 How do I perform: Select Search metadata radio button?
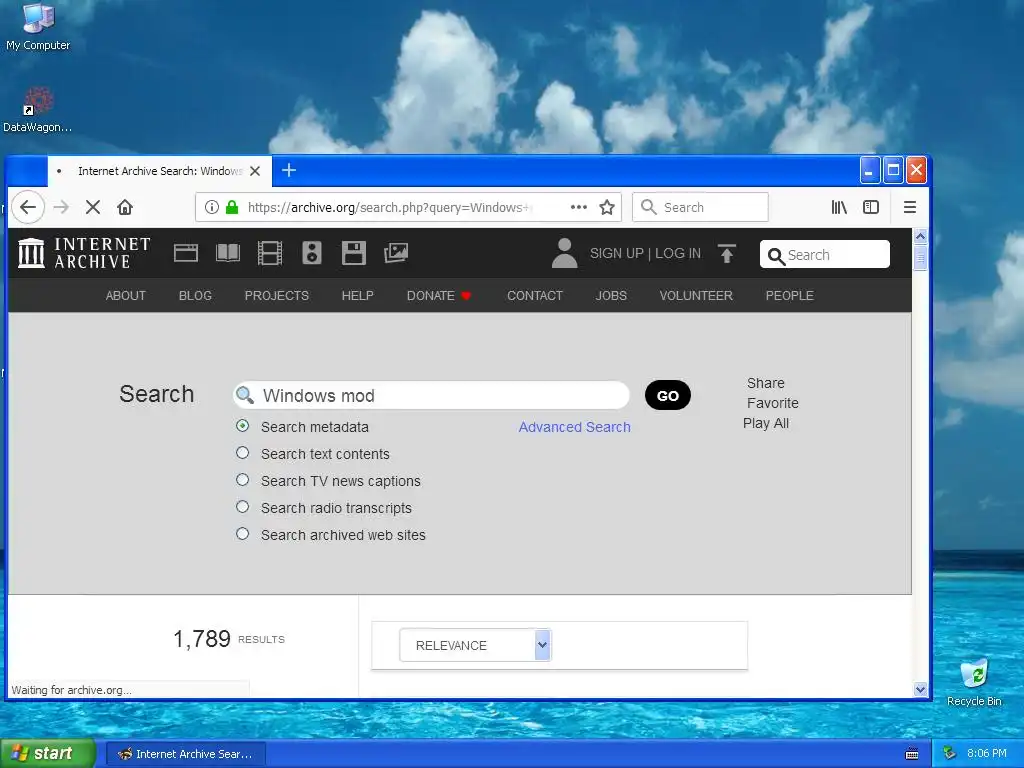point(242,426)
